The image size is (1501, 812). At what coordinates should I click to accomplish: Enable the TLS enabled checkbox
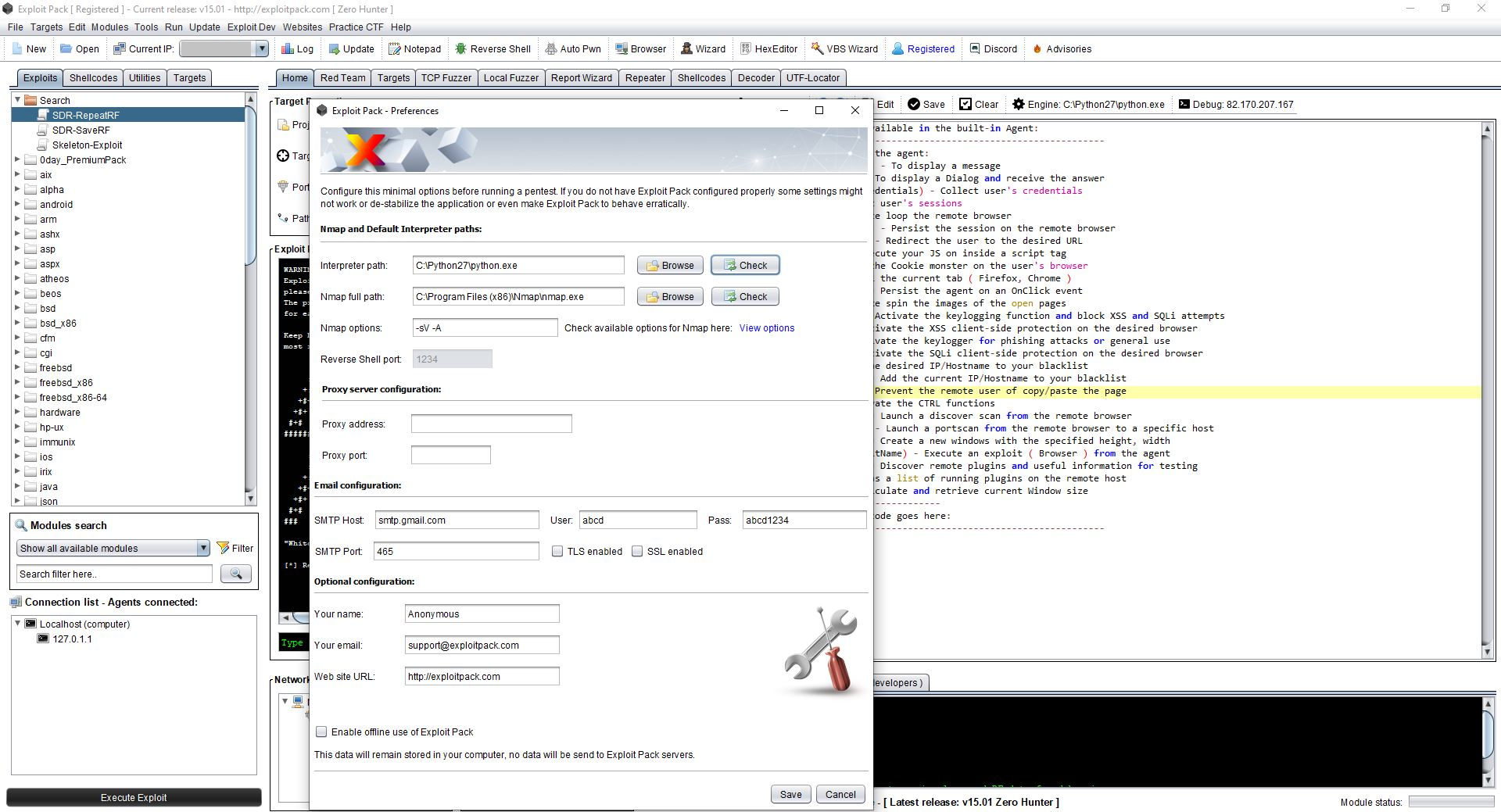pos(557,552)
